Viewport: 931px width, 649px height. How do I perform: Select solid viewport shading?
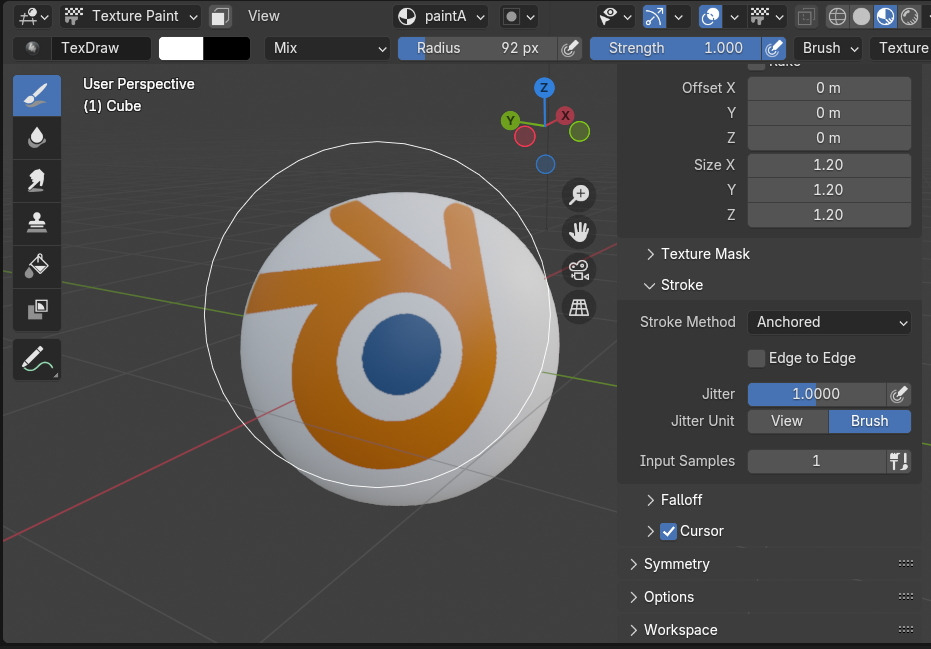pos(861,17)
